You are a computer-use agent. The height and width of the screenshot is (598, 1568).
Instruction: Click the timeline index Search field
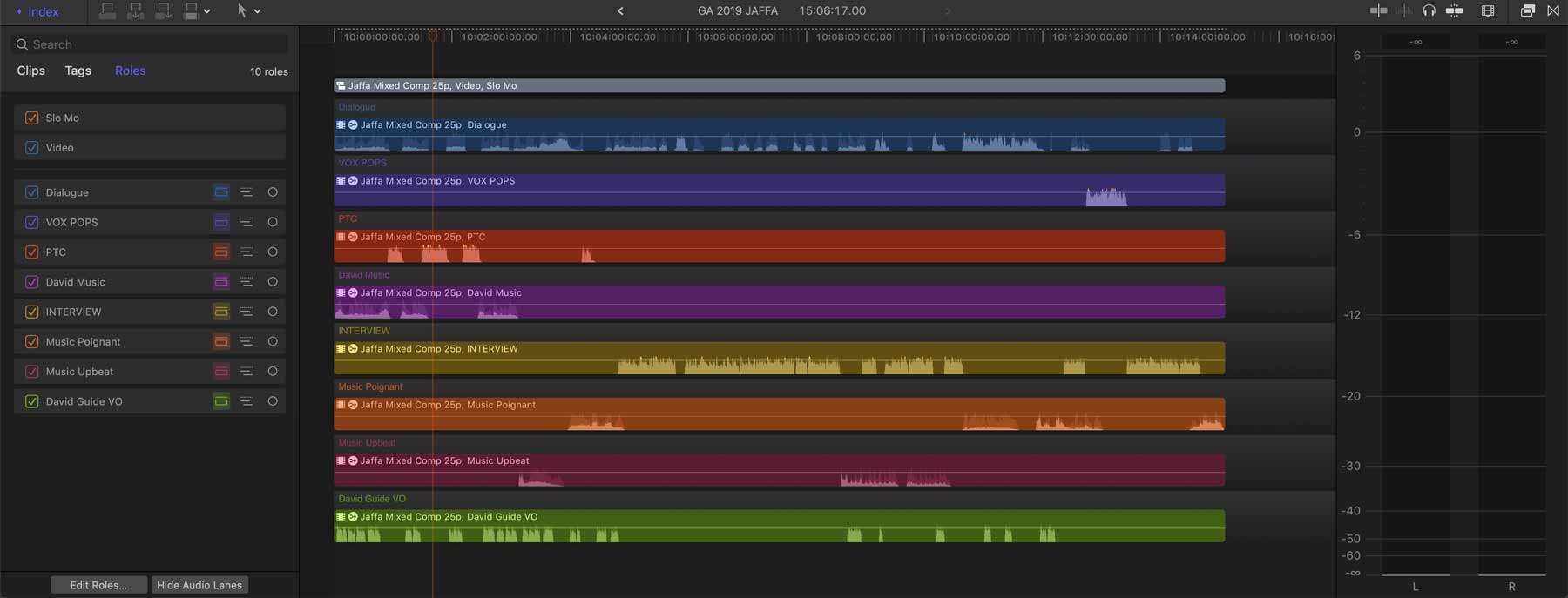pos(150,44)
